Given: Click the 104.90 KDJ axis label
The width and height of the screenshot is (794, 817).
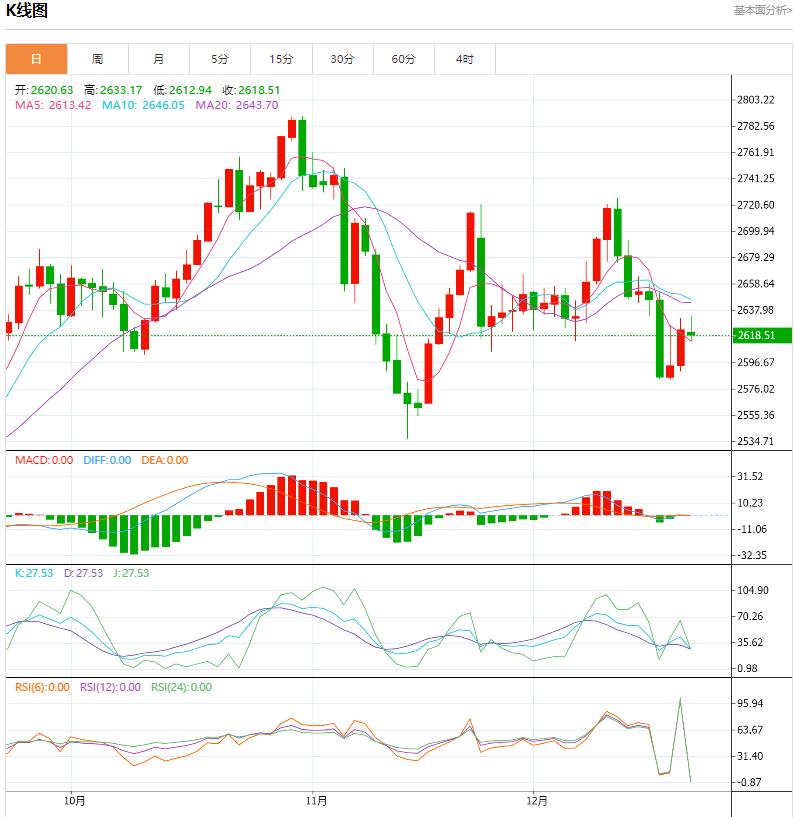Looking at the screenshot, I should click(753, 590).
